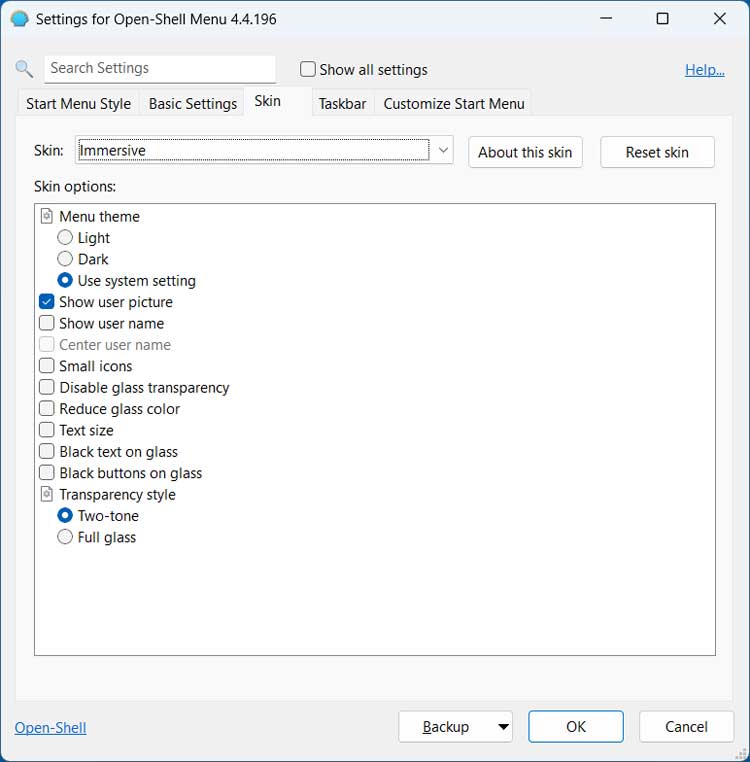Maximize the settings window
The height and width of the screenshot is (762, 750).
click(662, 19)
